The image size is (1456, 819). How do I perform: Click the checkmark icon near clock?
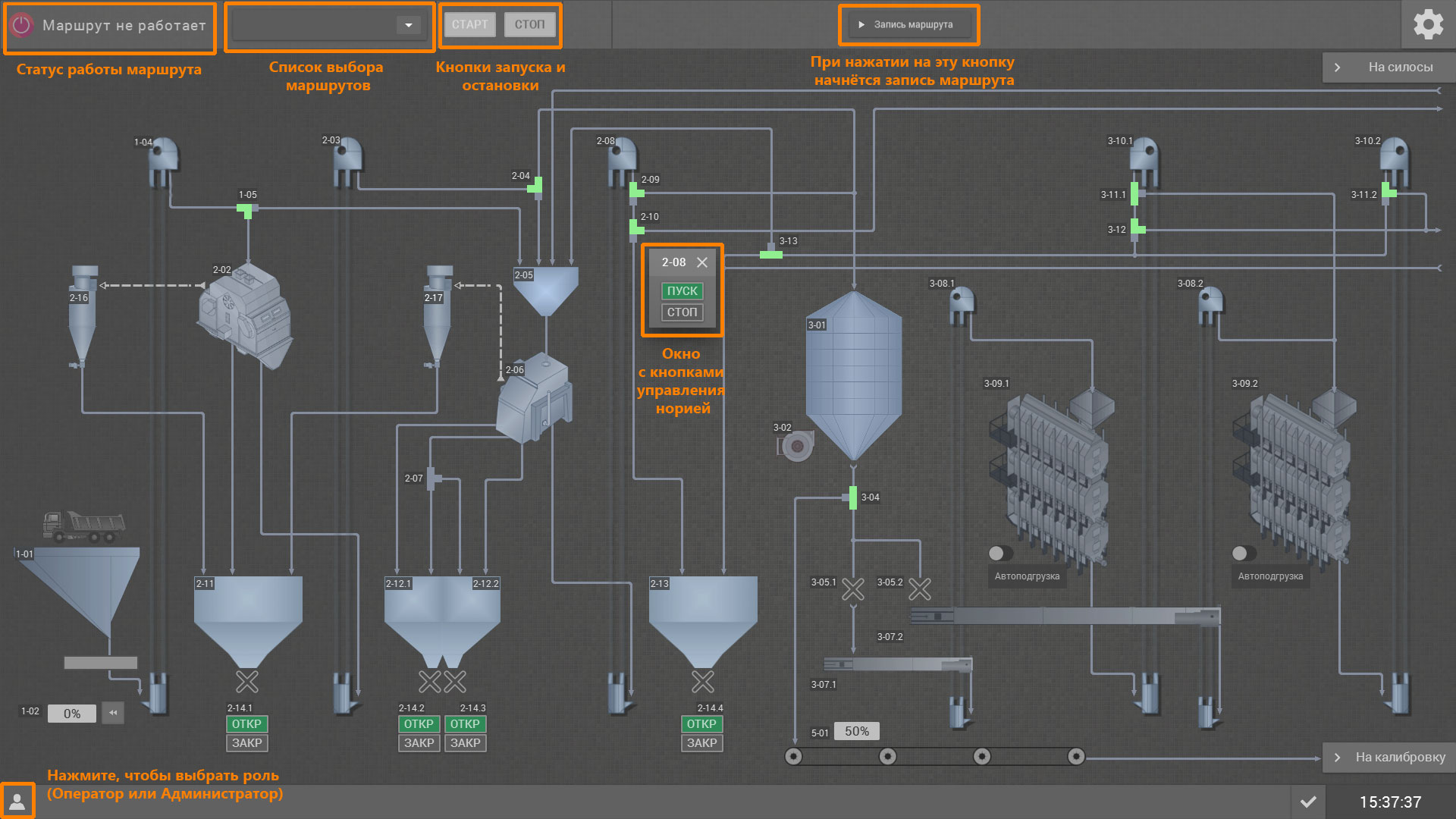(1308, 802)
